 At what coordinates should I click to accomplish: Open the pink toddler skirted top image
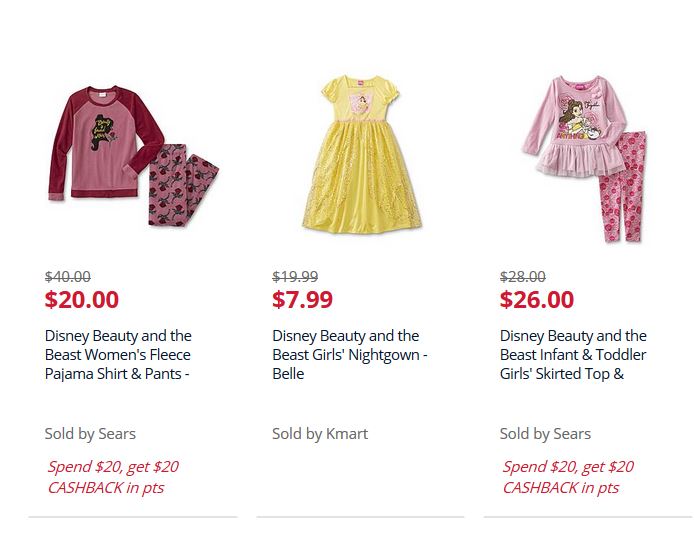click(585, 158)
